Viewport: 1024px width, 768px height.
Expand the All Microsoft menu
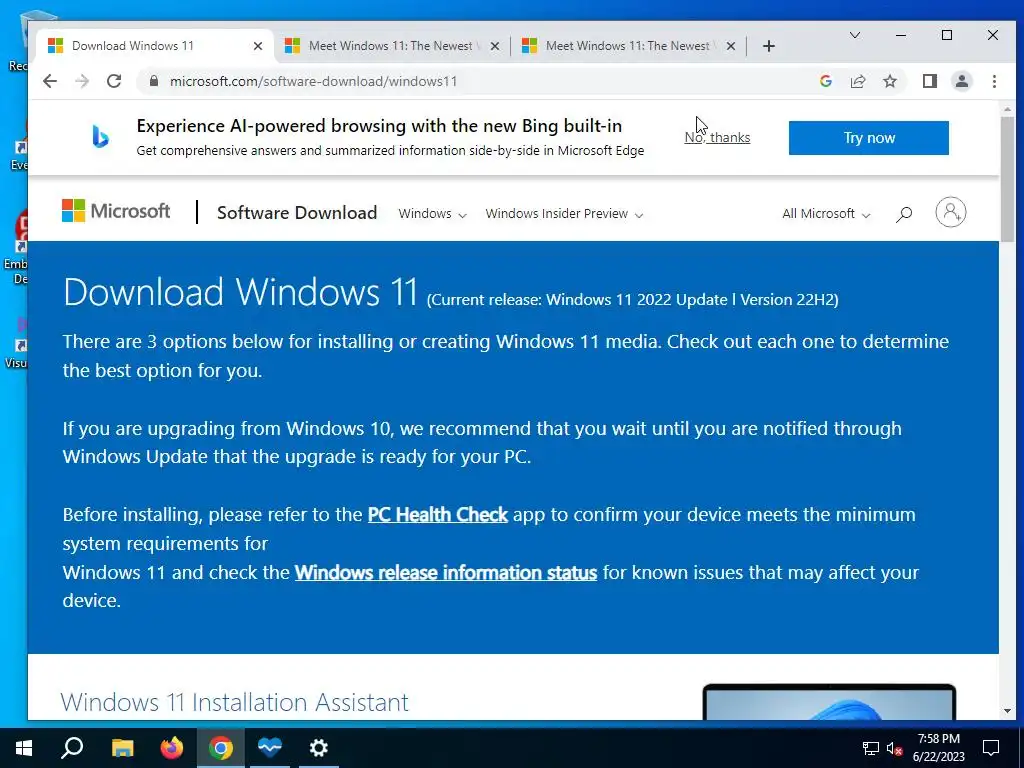pyautogui.click(x=826, y=214)
